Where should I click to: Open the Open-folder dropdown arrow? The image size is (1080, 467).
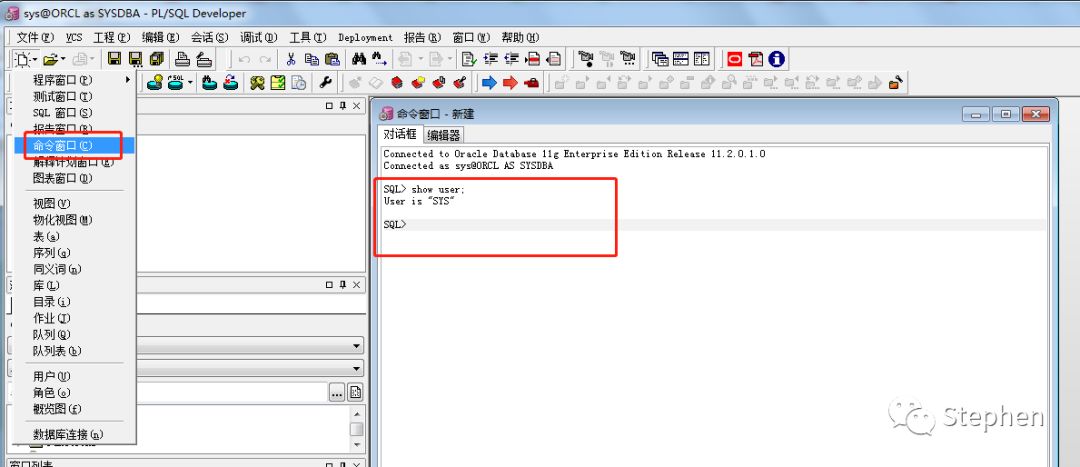[x=63, y=60]
